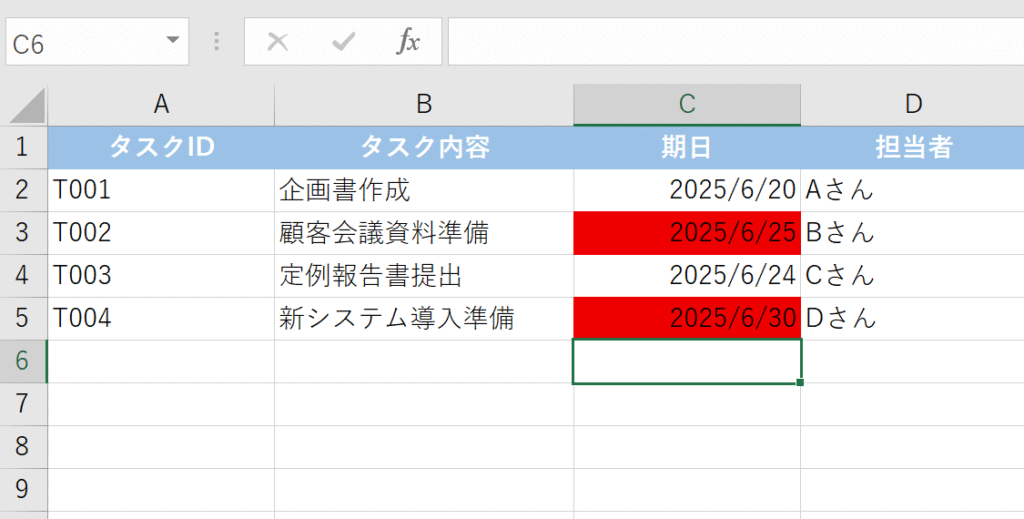The height and width of the screenshot is (519, 1024).
Task: Expand the Name Box dropdown arrow
Action: tap(173, 41)
